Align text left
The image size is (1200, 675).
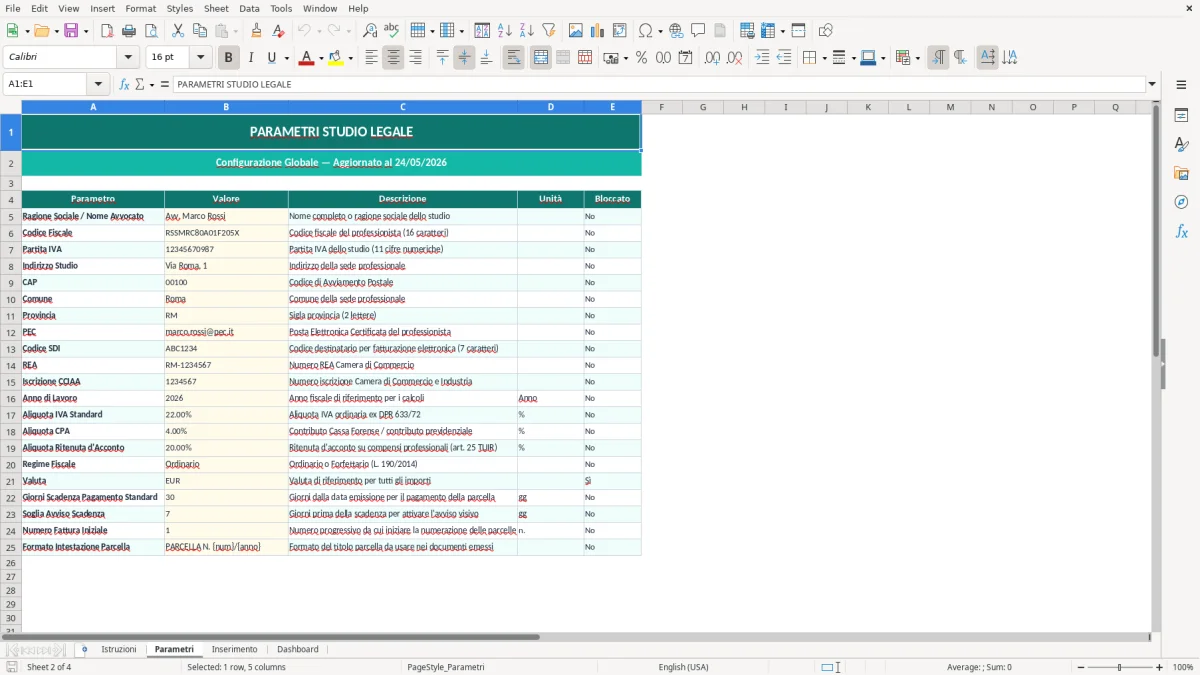(371, 58)
